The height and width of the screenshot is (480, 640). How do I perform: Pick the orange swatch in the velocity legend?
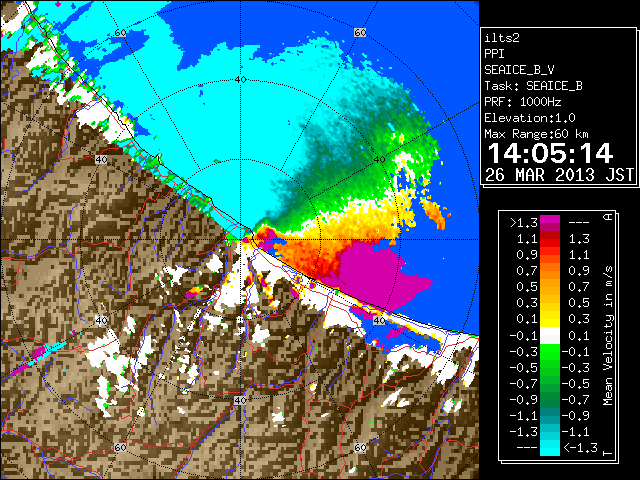click(550, 271)
